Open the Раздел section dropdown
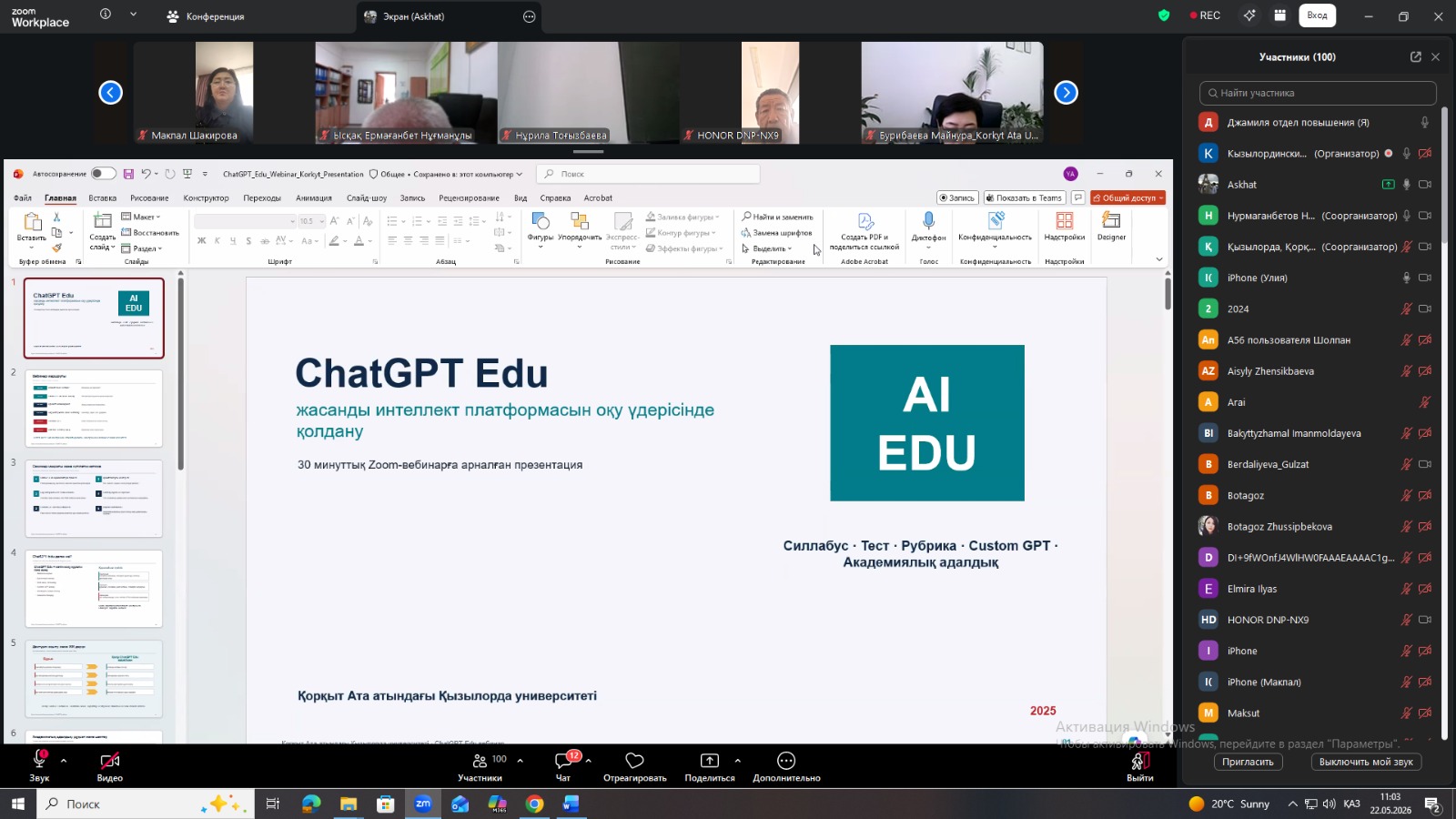 pos(142,248)
